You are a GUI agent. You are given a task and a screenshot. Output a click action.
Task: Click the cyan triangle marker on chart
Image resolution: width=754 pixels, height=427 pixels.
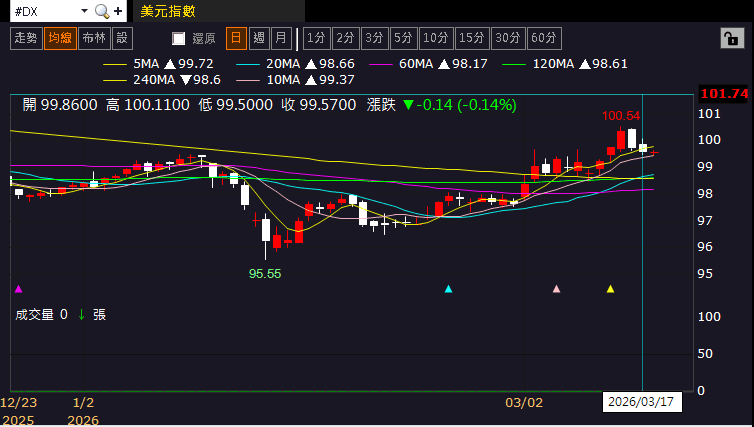pyautogui.click(x=448, y=289)
